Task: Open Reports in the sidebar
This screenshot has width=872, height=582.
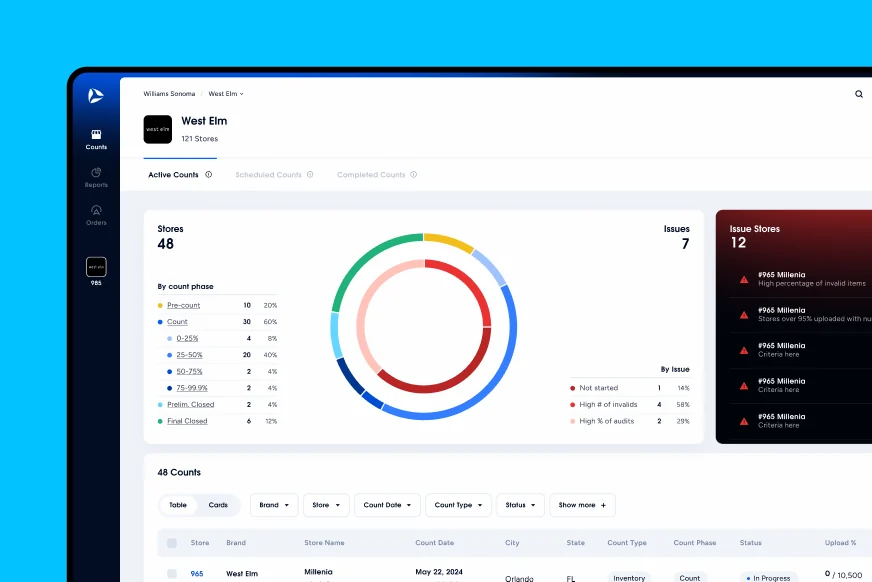Action: click(x=96, y=177)
